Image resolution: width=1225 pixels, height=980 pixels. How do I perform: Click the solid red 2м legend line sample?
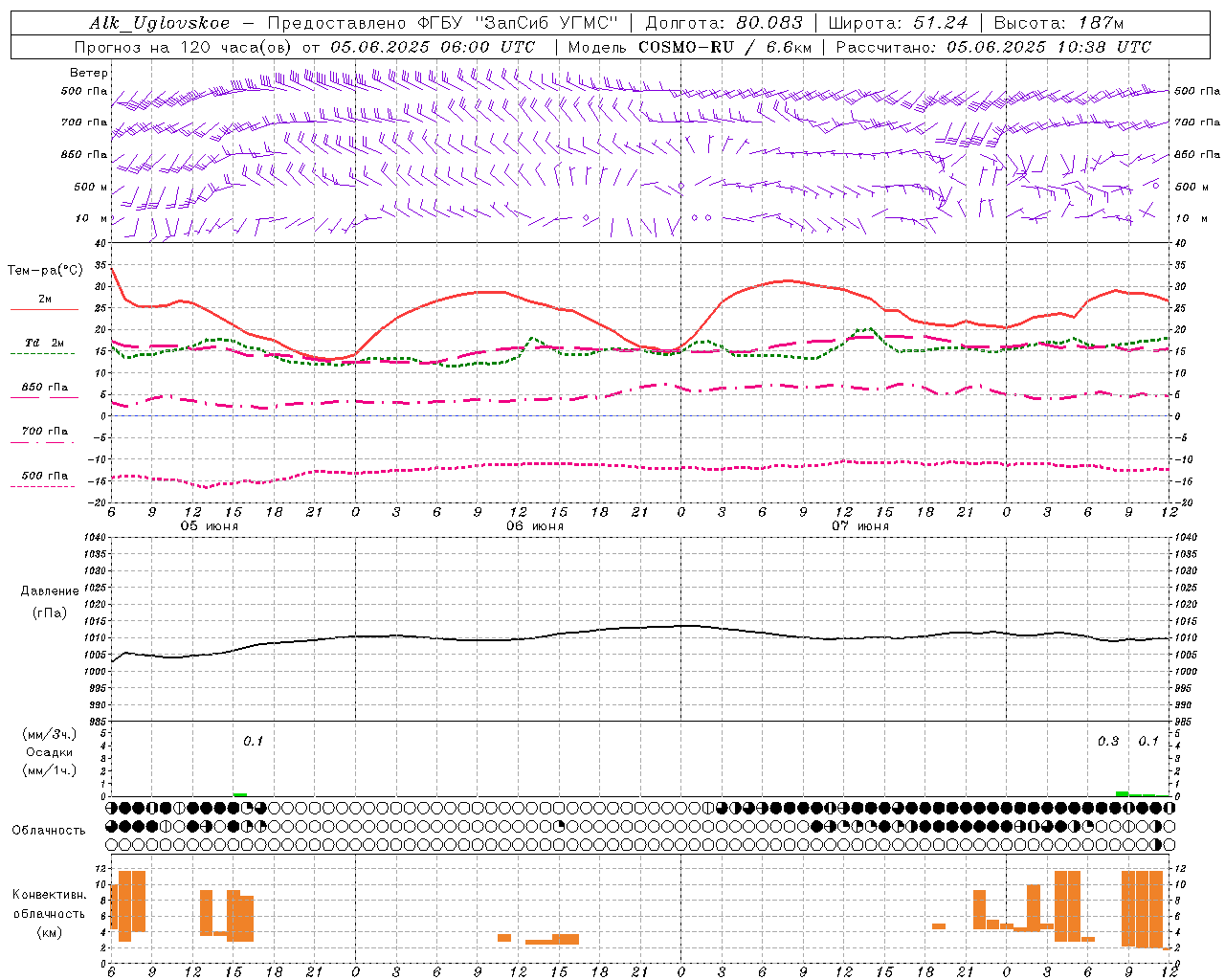[43, 310]
